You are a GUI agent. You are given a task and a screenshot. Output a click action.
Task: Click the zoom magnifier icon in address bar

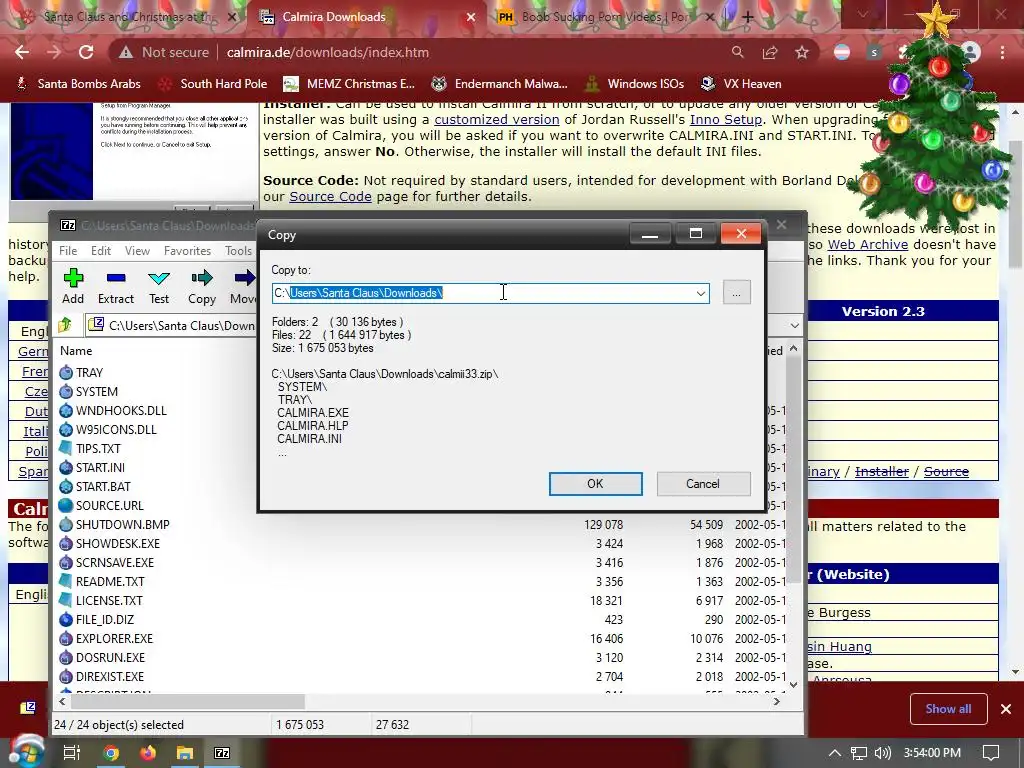737,52
